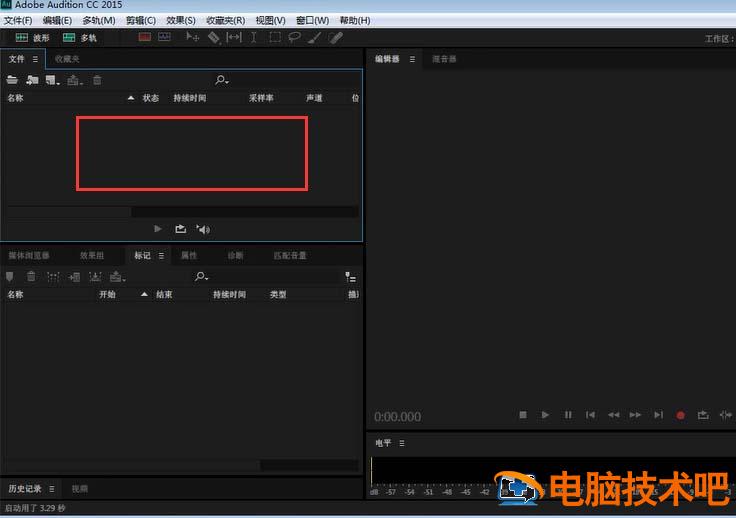This screenshot has height=518, width=736.
Task: Select the Razor cut tool
Action: (214, 37)
